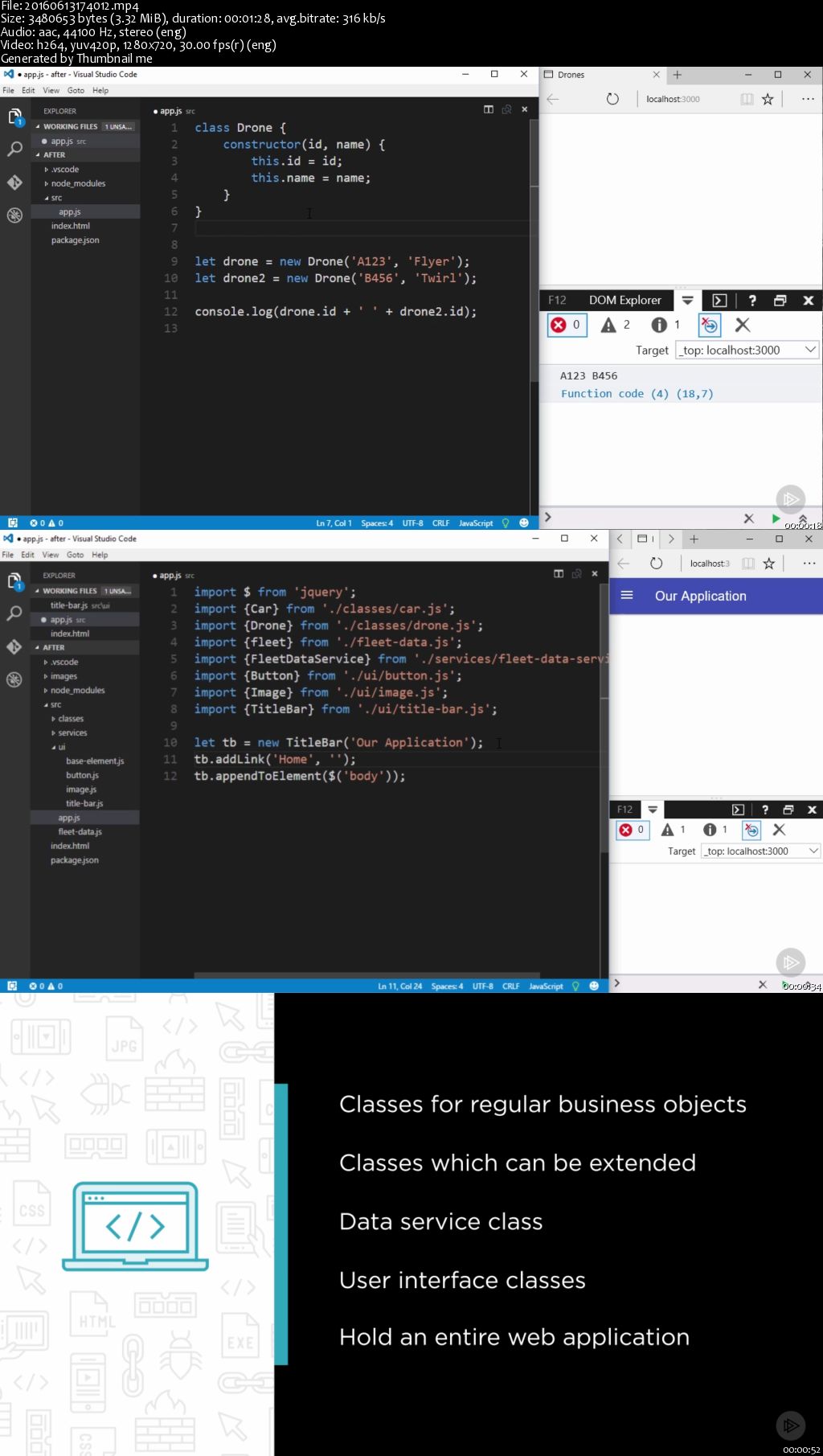Toggle warnings filter showing 2 in console
This screenshot has height=1456, width=823.
(x=616, y=325)
